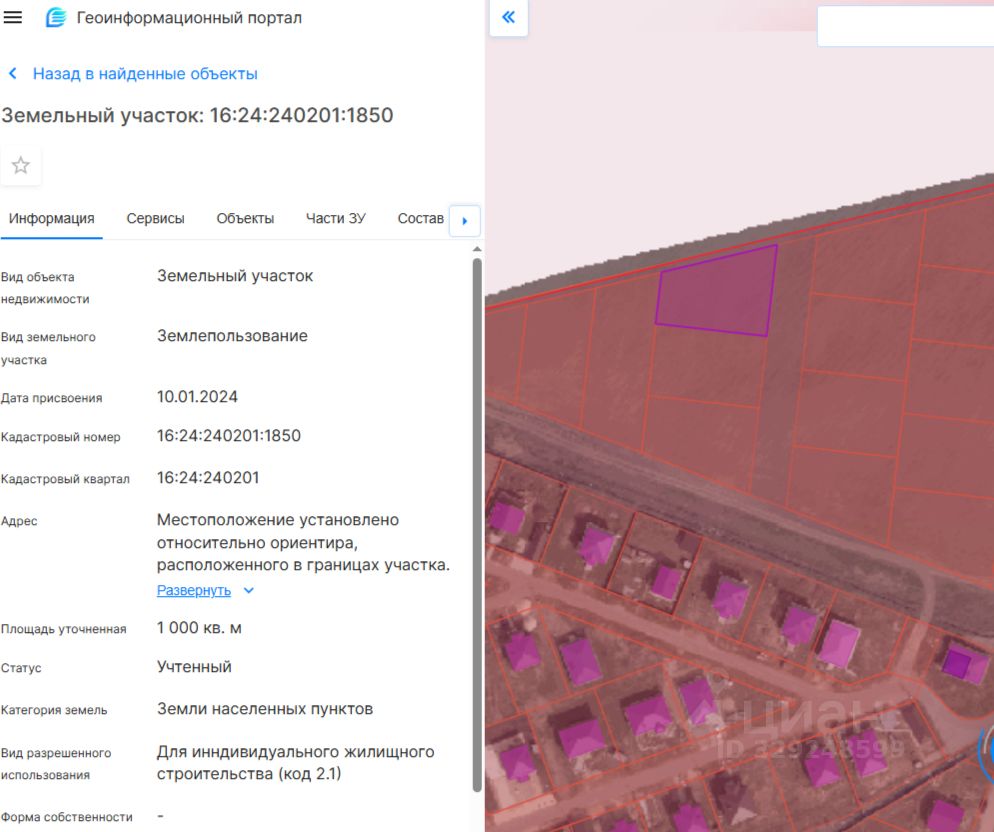Image resolution: width=994 pixels, height=832 pixels.
Task: Select the Состав tab
Action: (x=420, y=218)
